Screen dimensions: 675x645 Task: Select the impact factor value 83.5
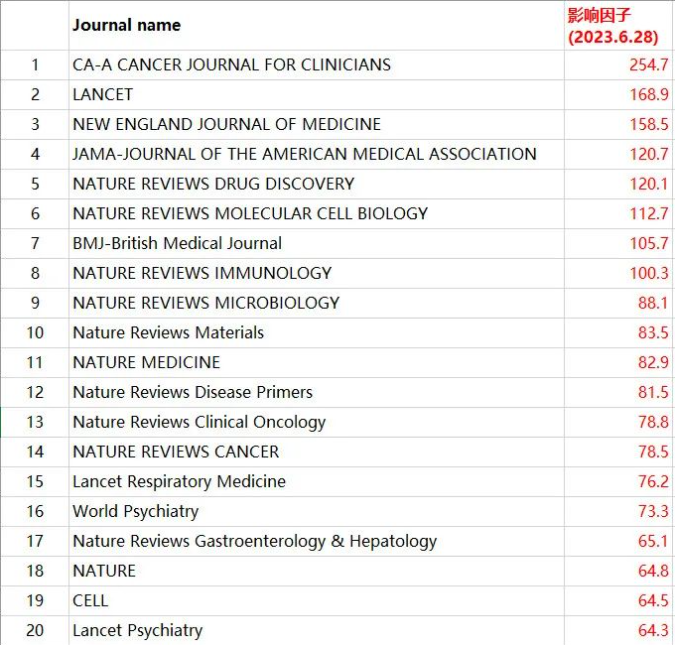(653, 333)
